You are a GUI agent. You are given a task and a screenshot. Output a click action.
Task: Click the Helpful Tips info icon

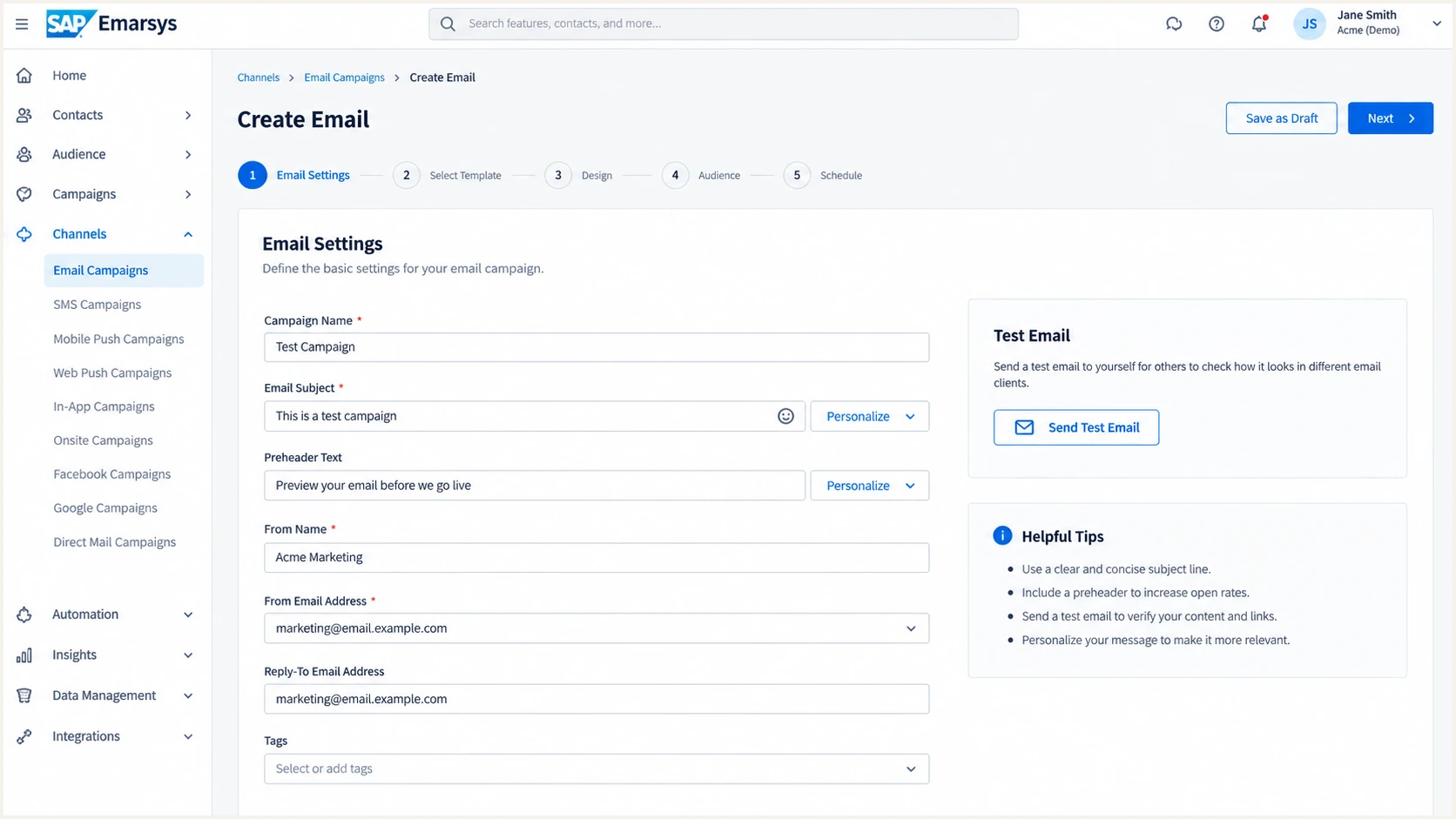1002,535
